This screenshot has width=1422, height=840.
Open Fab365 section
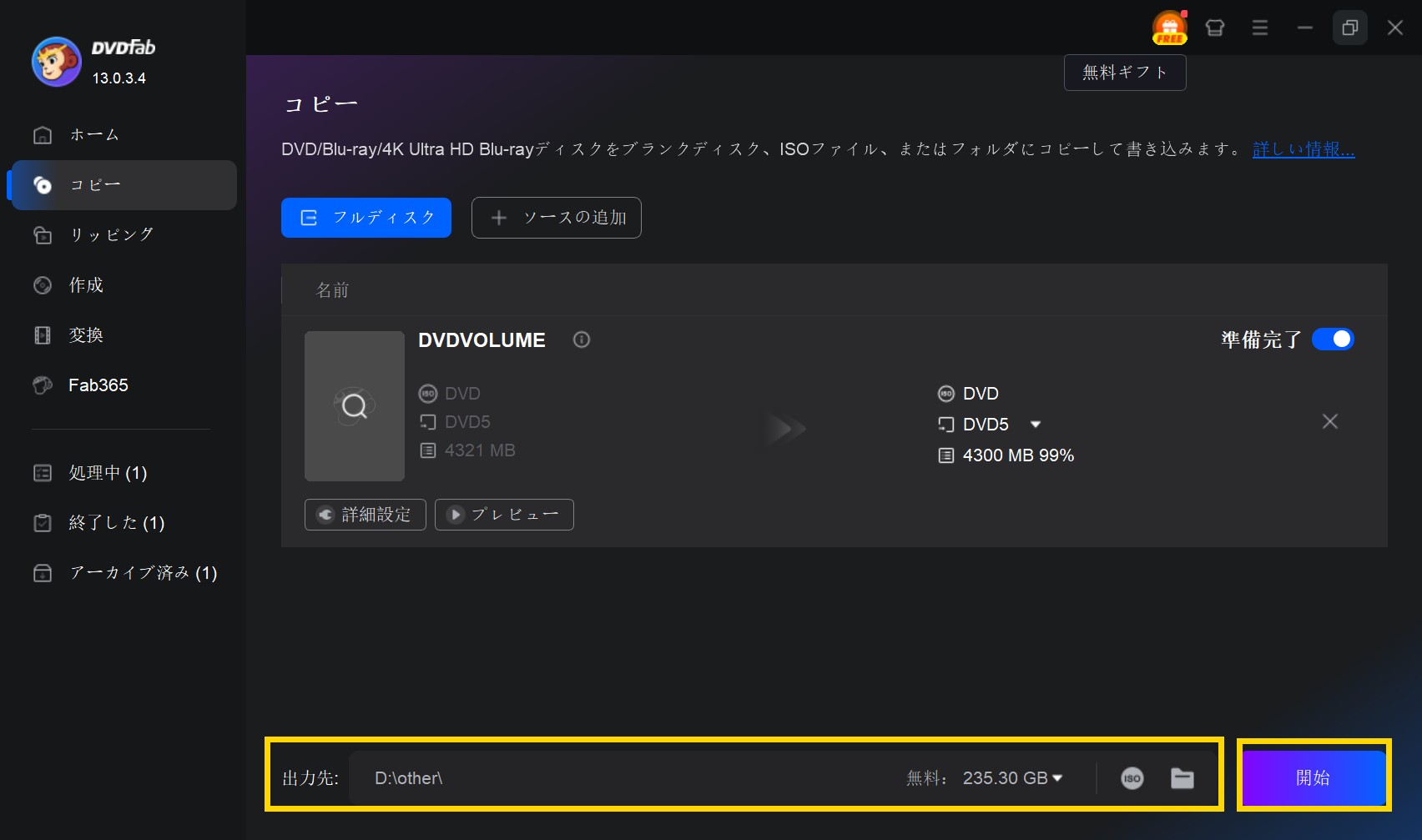(124, 385)
